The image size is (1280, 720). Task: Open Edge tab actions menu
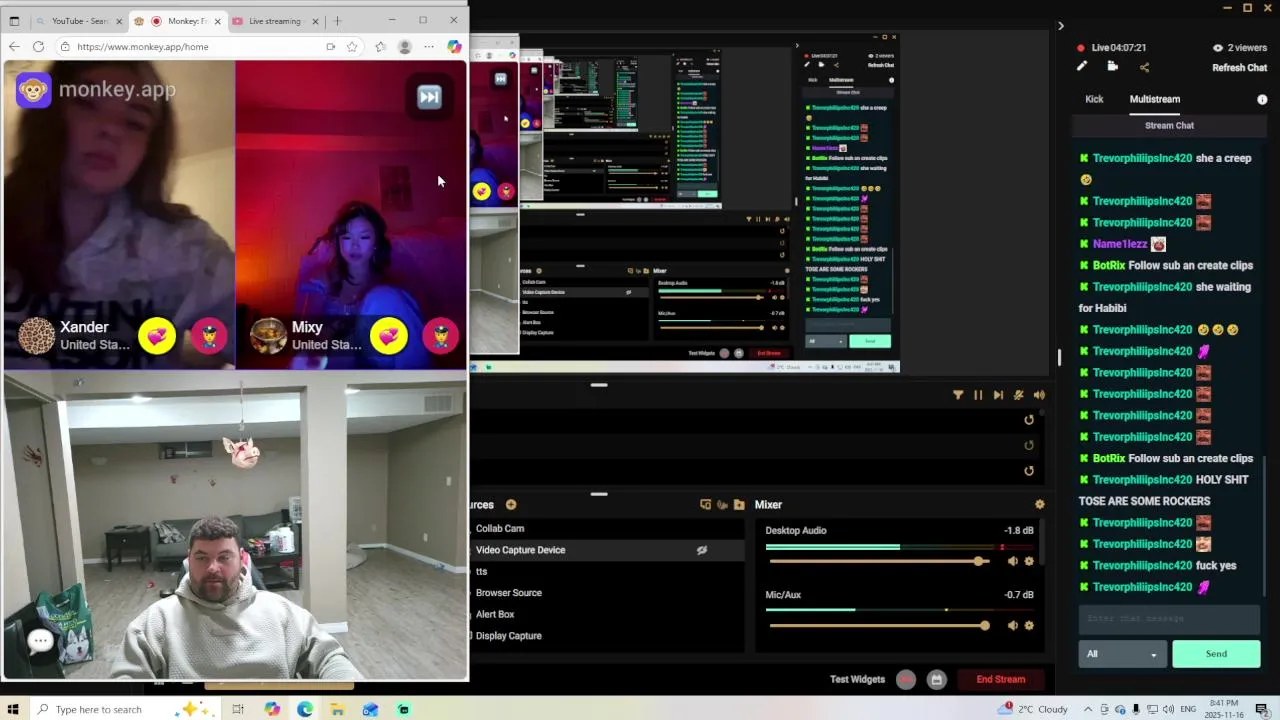click(14, 21)
